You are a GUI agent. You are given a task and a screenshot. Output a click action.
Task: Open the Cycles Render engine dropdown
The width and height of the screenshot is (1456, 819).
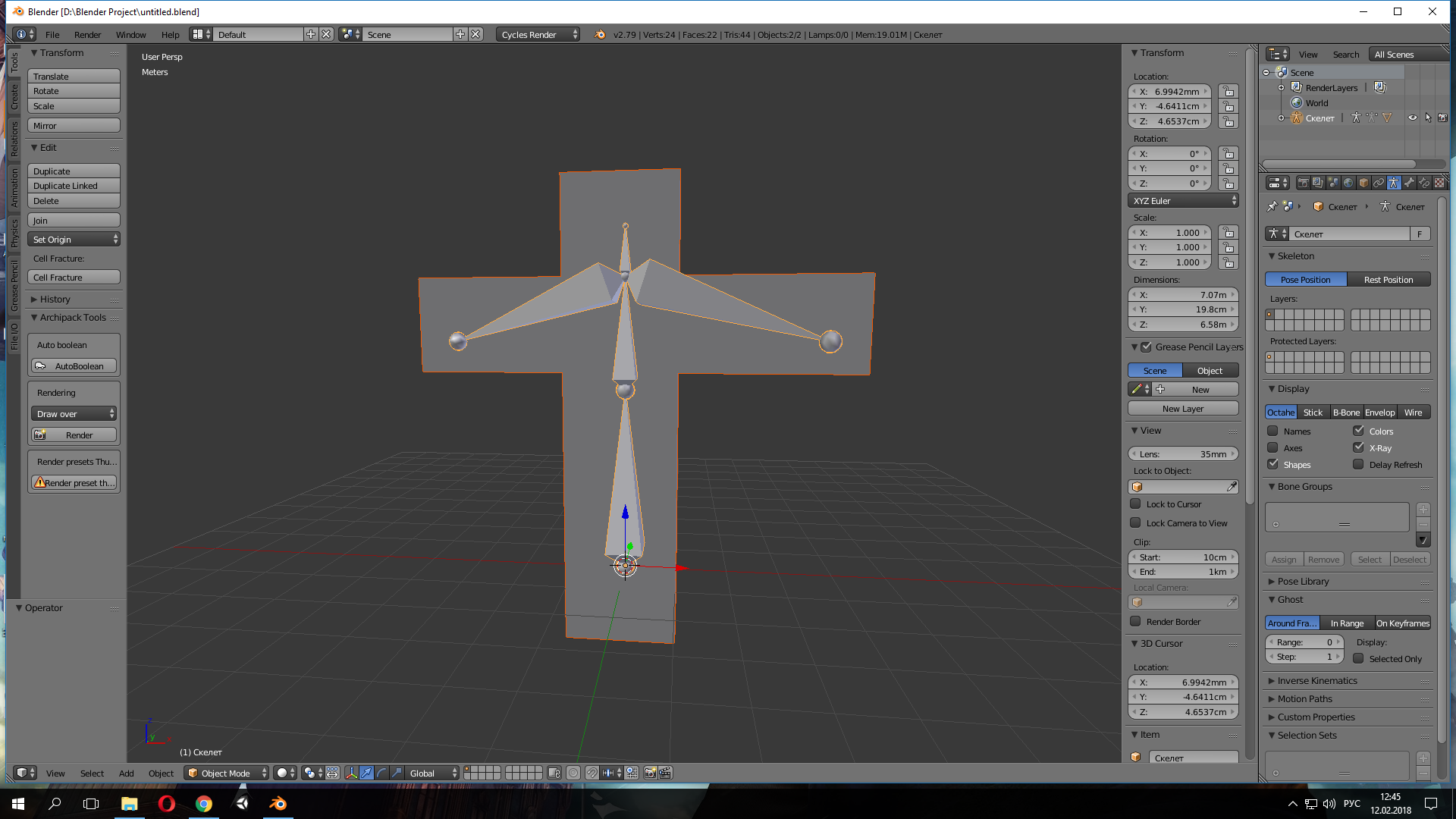tap(538, 35)
